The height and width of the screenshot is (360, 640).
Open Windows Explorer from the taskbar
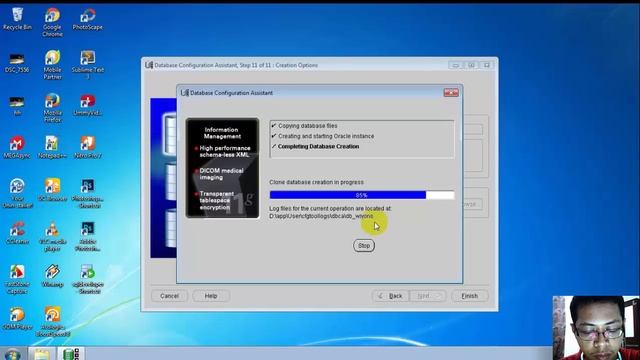pos(42,354)
